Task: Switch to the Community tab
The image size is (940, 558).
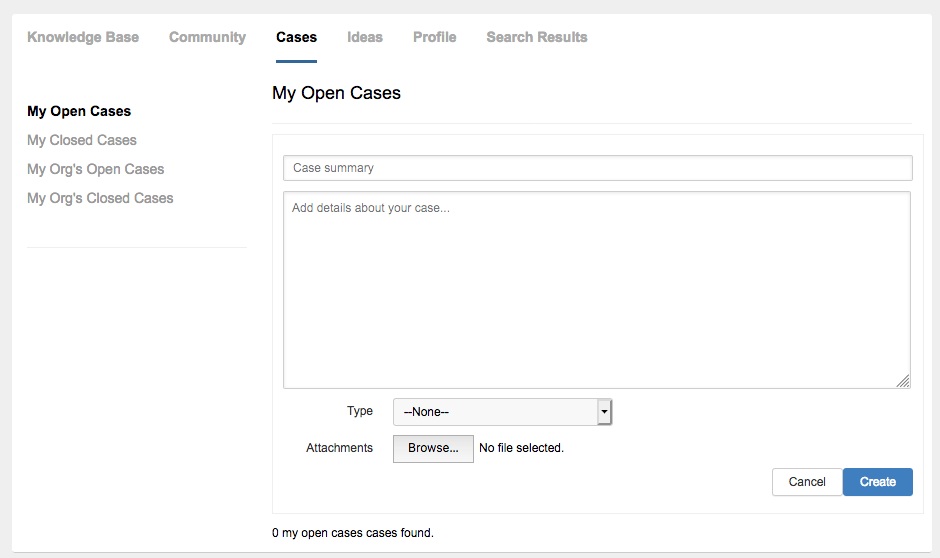Action: [207, 37]
